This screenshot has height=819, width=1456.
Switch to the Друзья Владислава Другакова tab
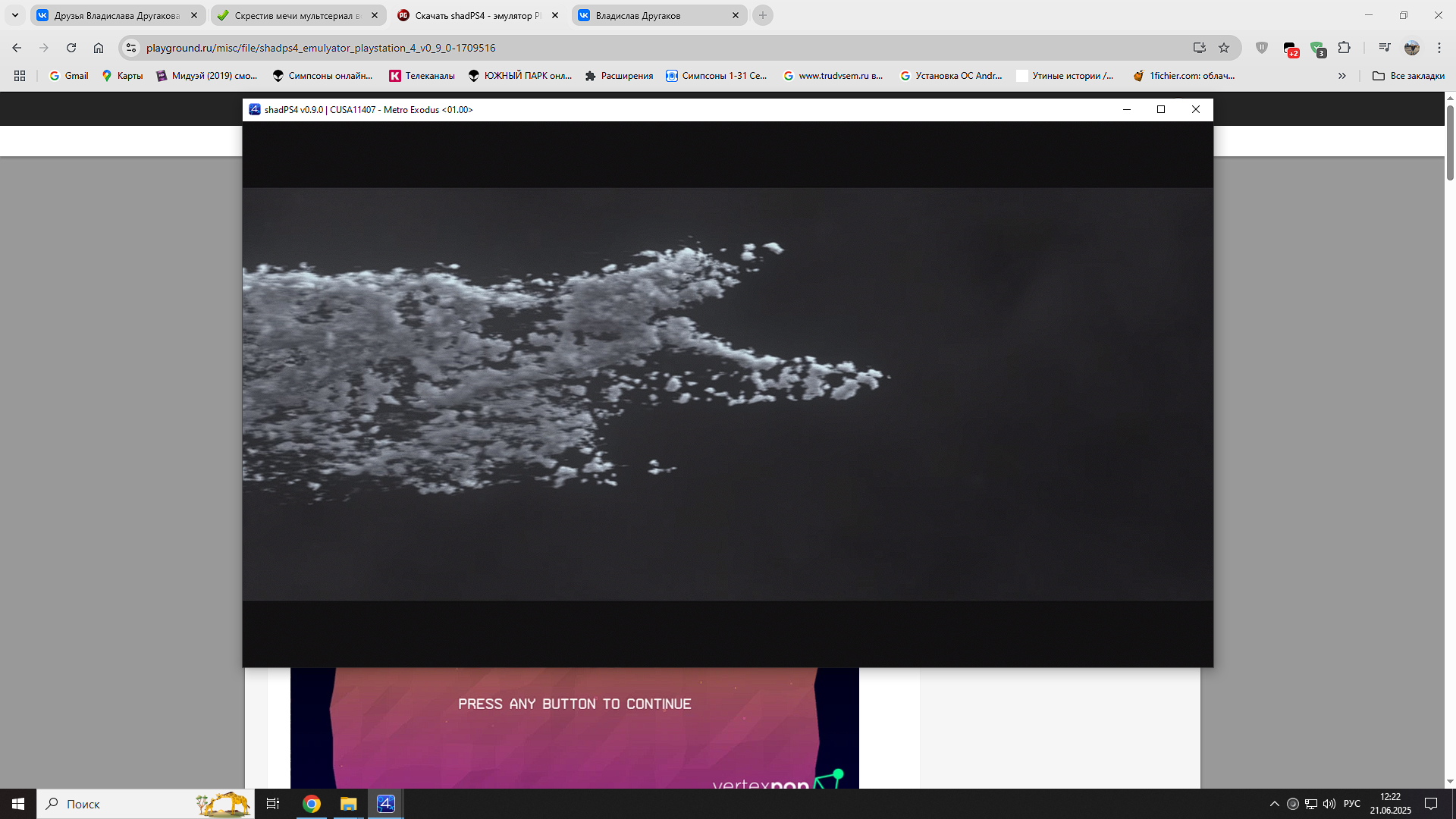pyautogui.click(x=118, y=15)
